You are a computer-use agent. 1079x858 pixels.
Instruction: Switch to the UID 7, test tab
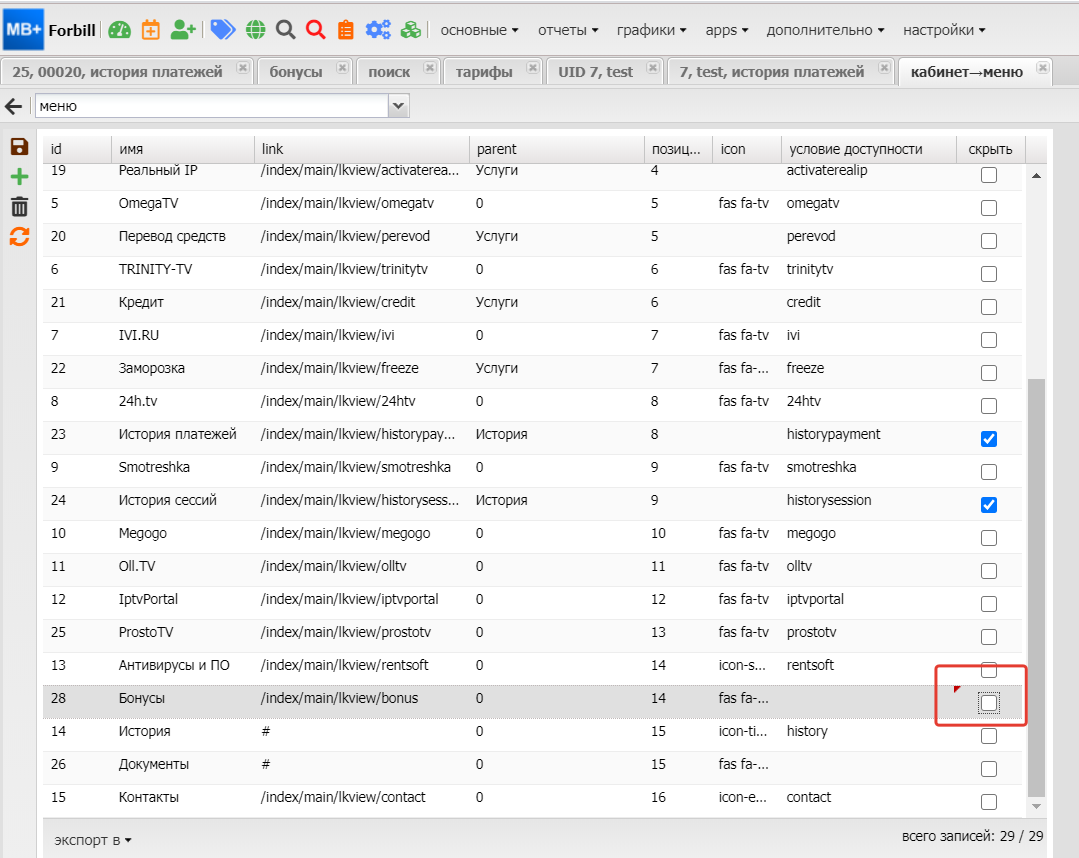595,72
